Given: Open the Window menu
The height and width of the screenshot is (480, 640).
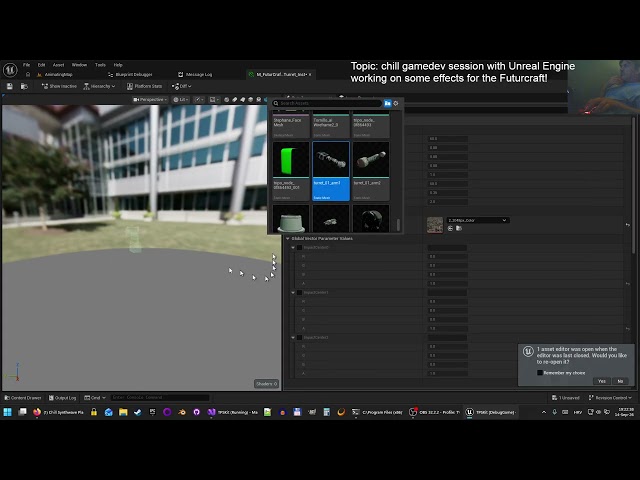Looking at the screenshot, I should tap(79, 65).
